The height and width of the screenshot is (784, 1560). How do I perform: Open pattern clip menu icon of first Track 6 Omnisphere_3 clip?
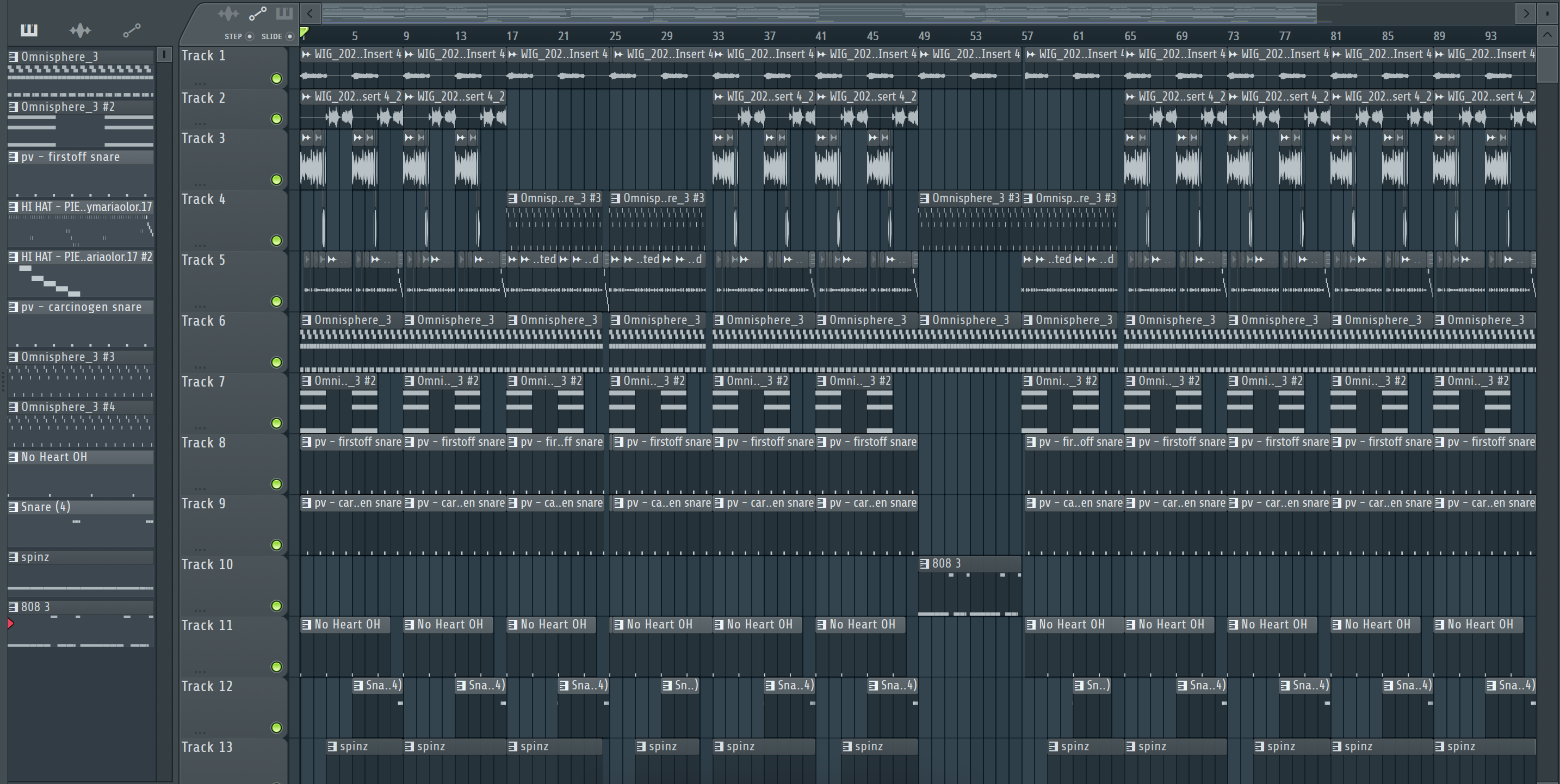(x=306, y=320)
